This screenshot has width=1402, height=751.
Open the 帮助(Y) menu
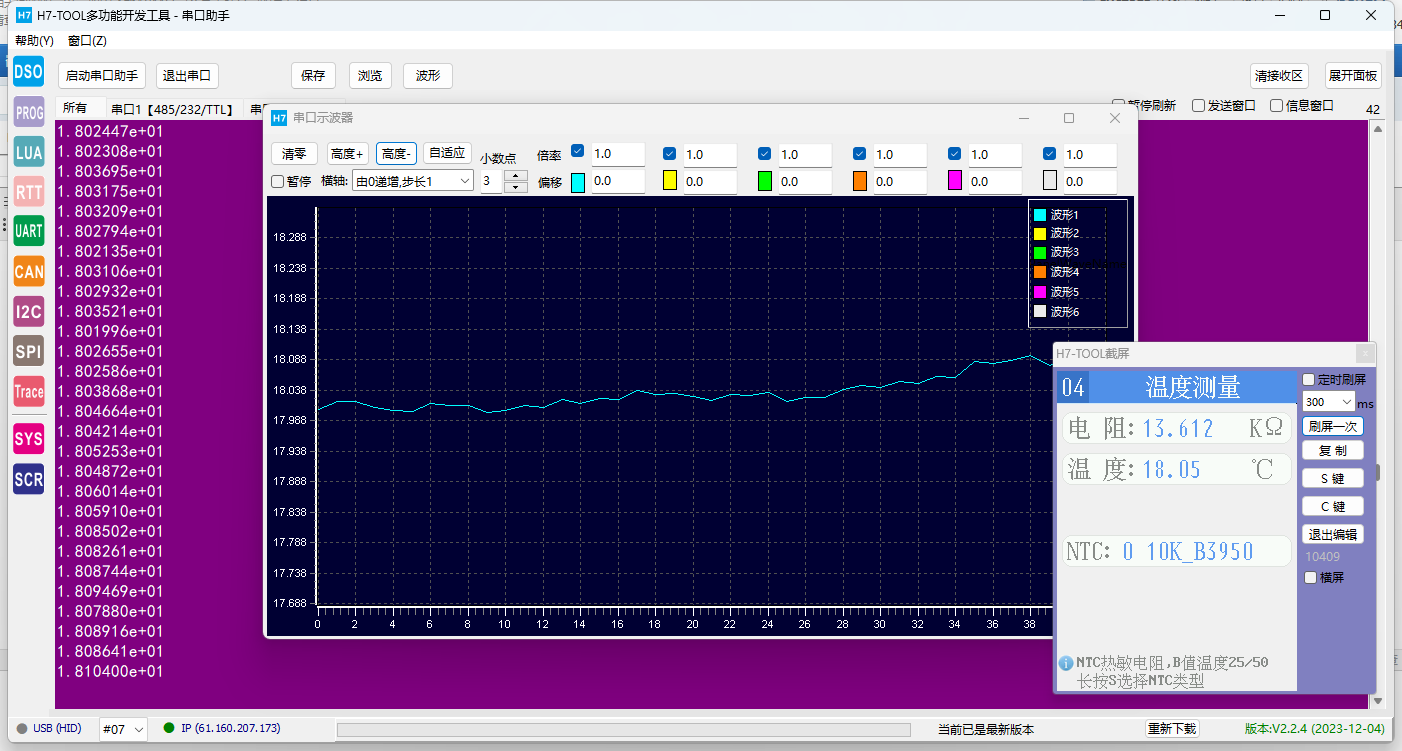pyautogui.click(x=35, y=41)
